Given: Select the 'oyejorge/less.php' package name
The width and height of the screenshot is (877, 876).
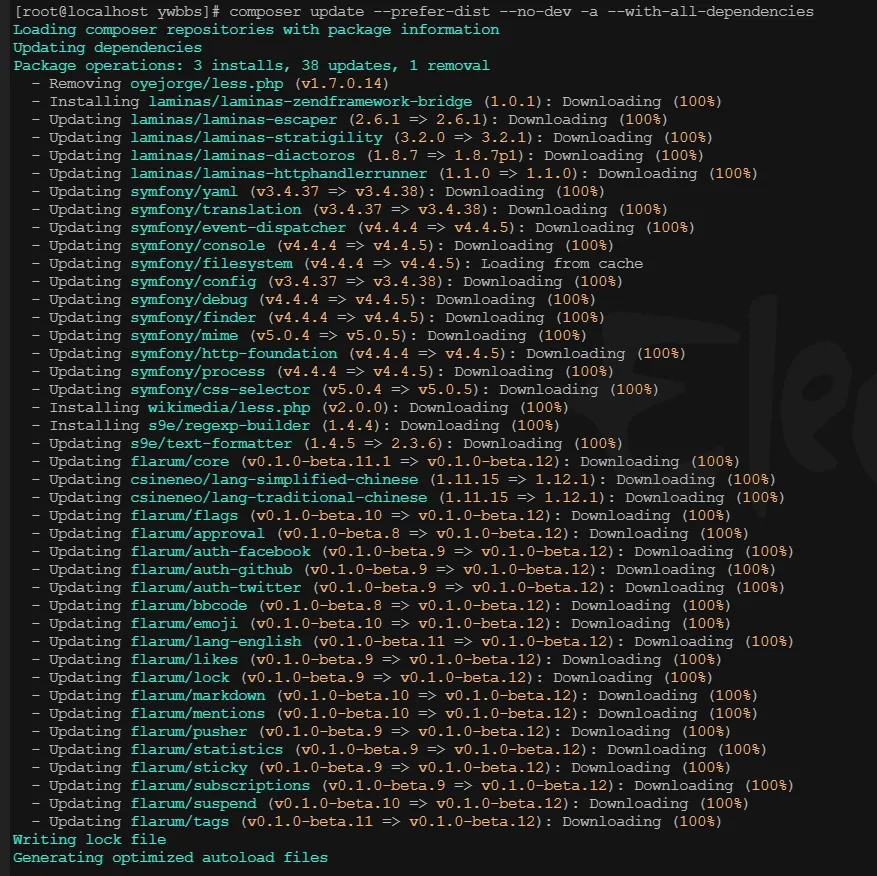Looking at the screenshot, I should [x=207, y=83].
